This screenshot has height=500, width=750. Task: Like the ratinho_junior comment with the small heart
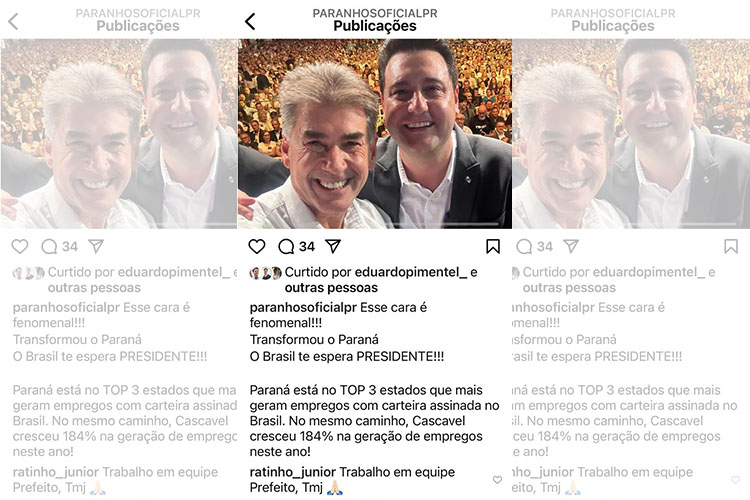point(497,479)
